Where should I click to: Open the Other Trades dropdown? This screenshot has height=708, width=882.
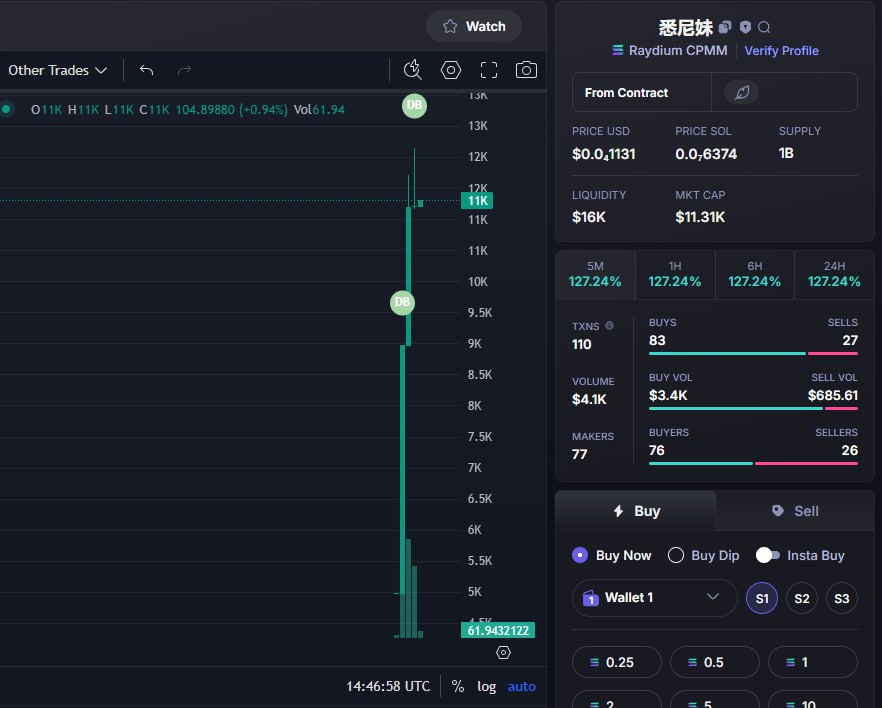pyautogui.click(x=57, y=70)
